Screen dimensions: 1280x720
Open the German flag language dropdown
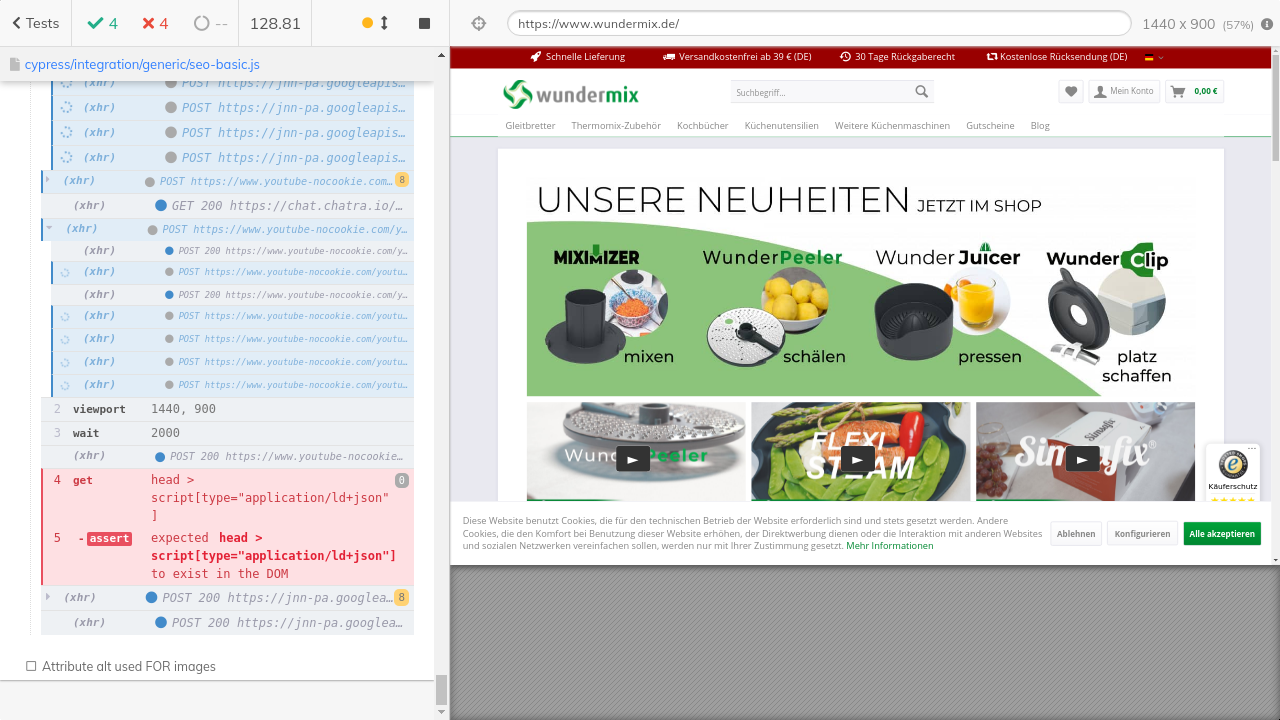(x=1153, y=57)
